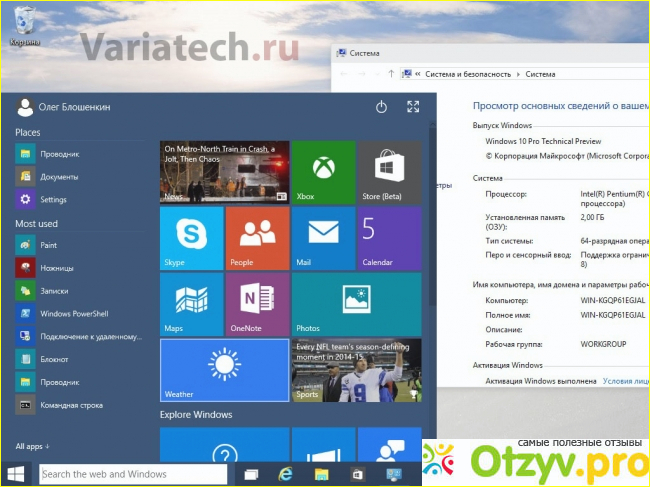Open the OneNote tile
650x487 pixels.
point(257,304)
